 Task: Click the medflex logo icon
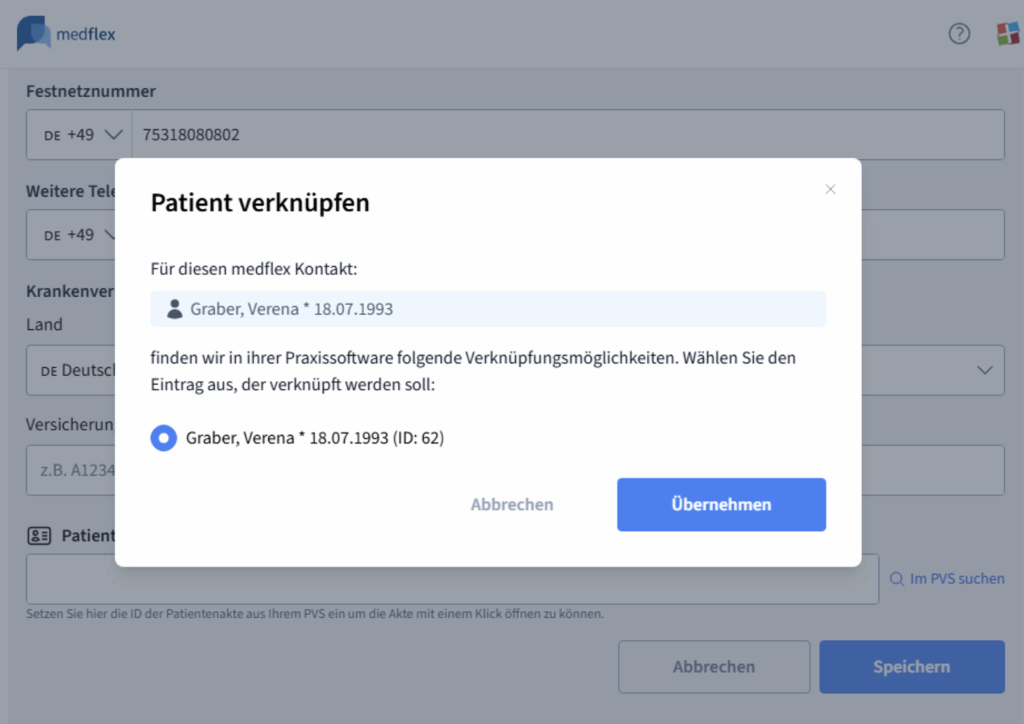[33, 33]
